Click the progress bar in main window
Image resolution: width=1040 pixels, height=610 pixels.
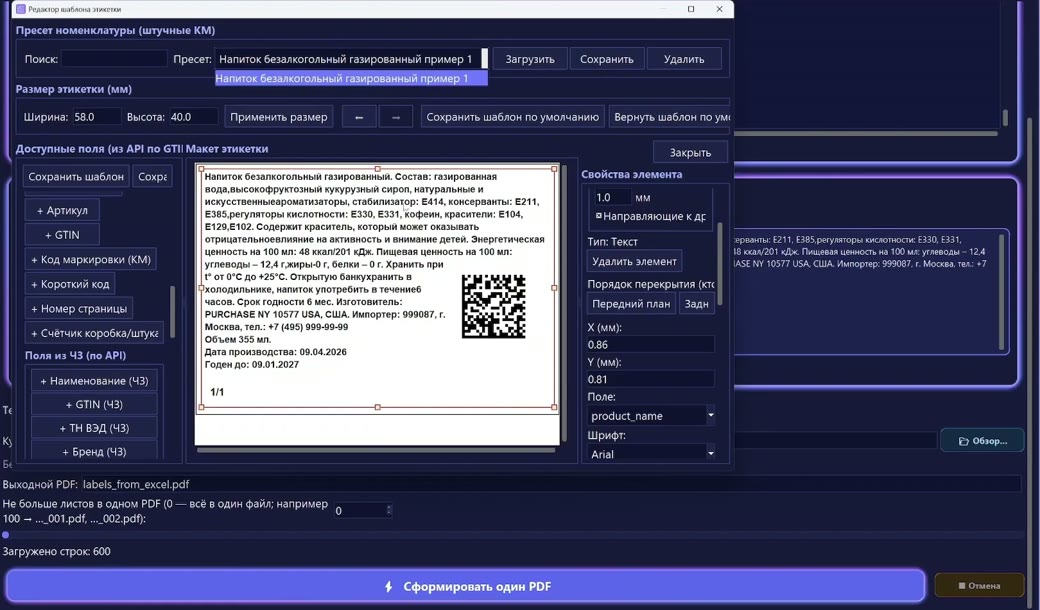pyautogui.click(x=514, y=534)
